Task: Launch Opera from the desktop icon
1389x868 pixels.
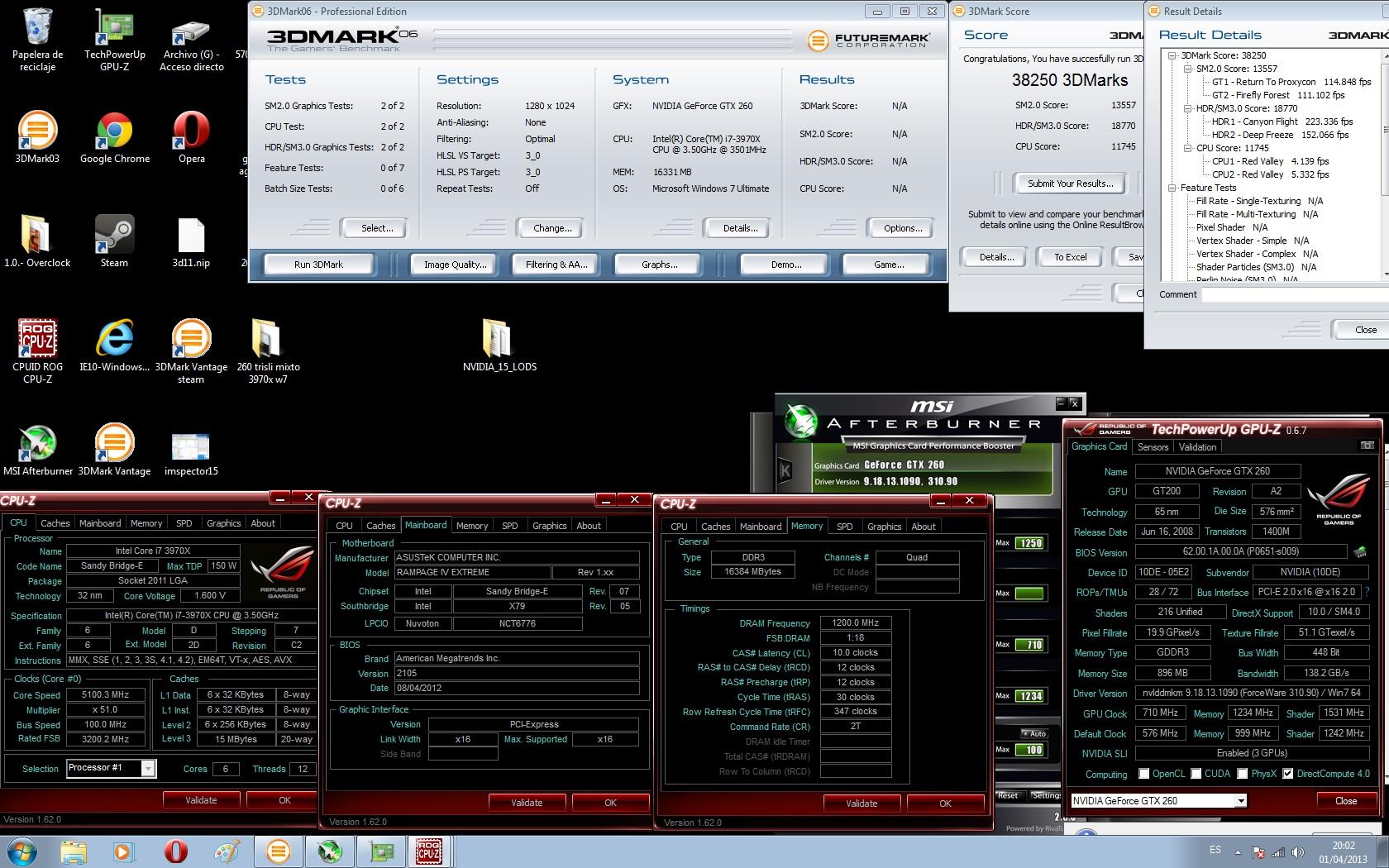Action: [191, 137]
